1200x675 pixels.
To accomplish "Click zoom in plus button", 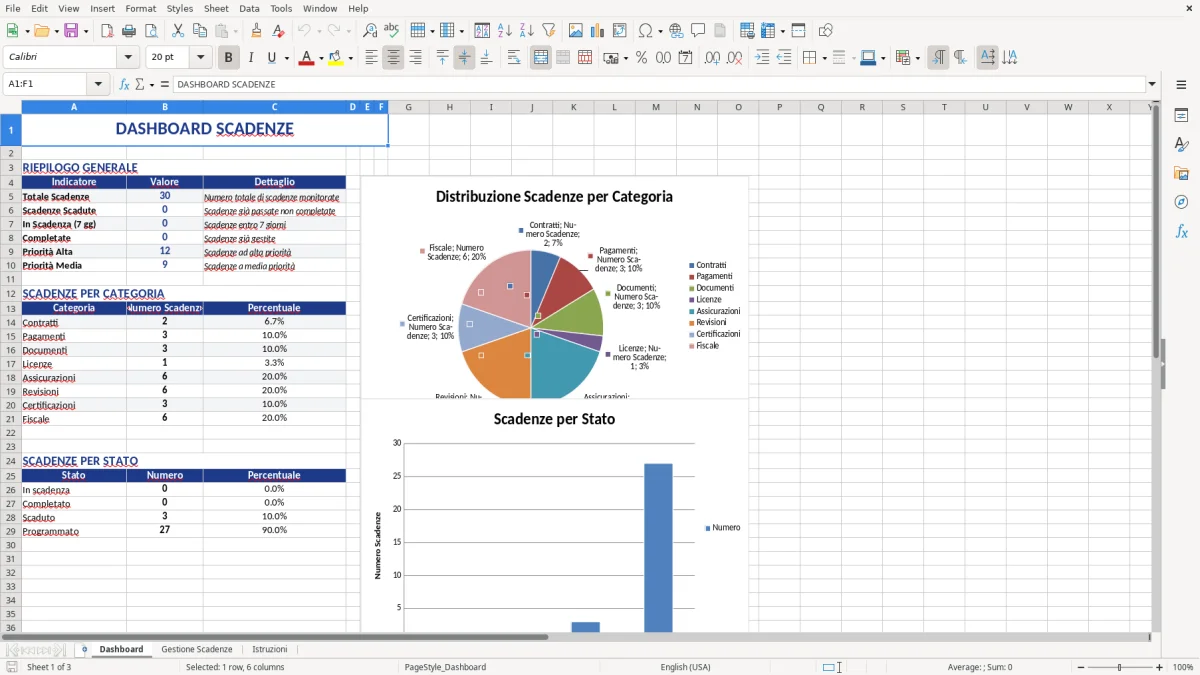I will pyautogui.click(x=1159, y=667).
